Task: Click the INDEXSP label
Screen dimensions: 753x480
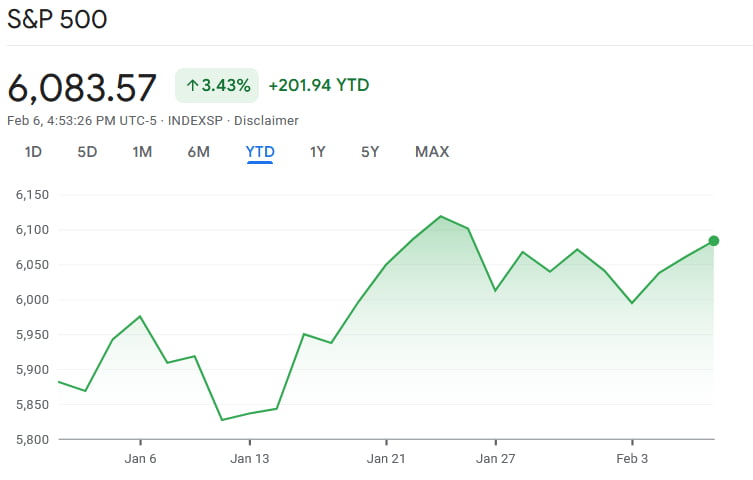Action: [x=195, y=120]
